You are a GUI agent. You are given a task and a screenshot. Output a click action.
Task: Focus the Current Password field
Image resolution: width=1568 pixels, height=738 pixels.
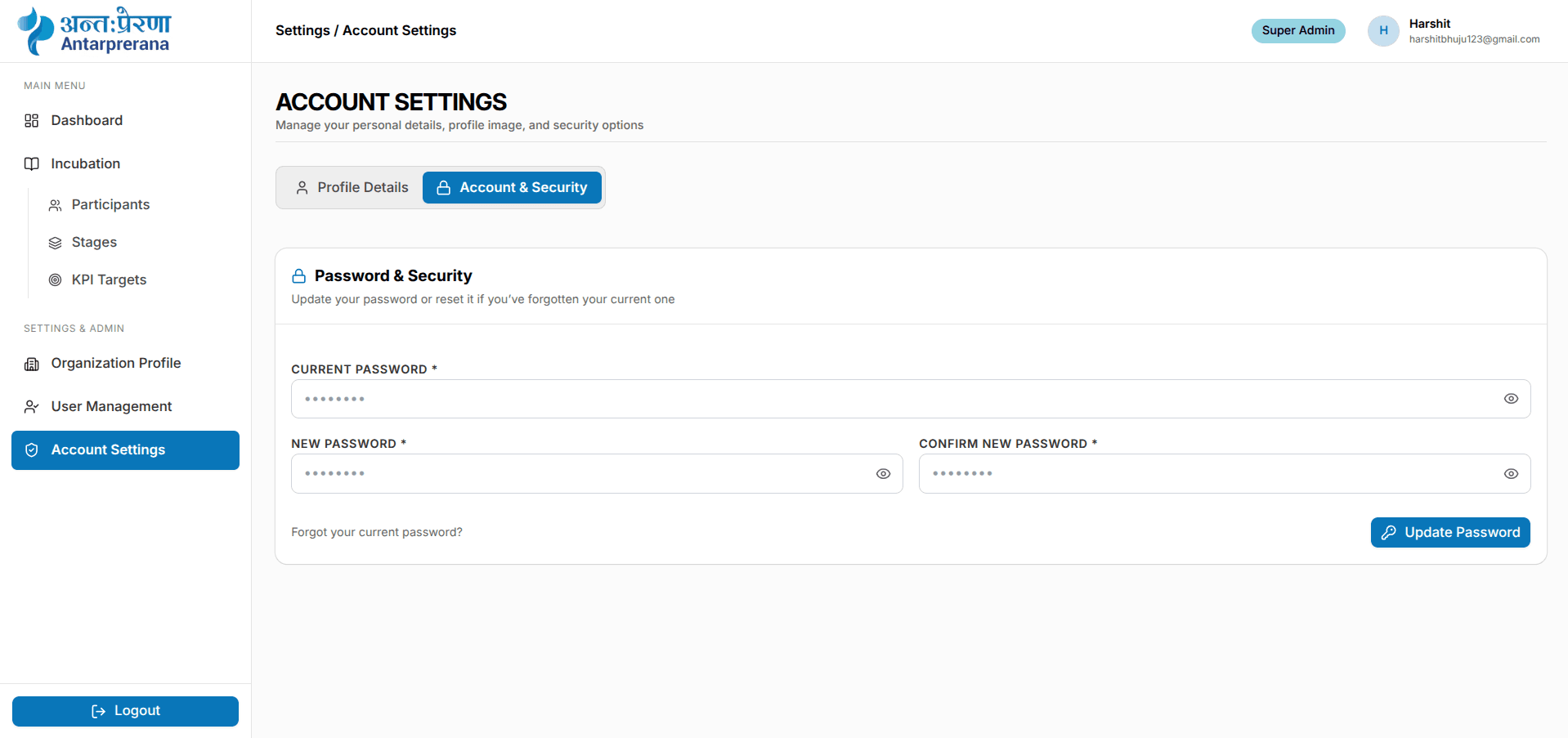pos(911,399)
